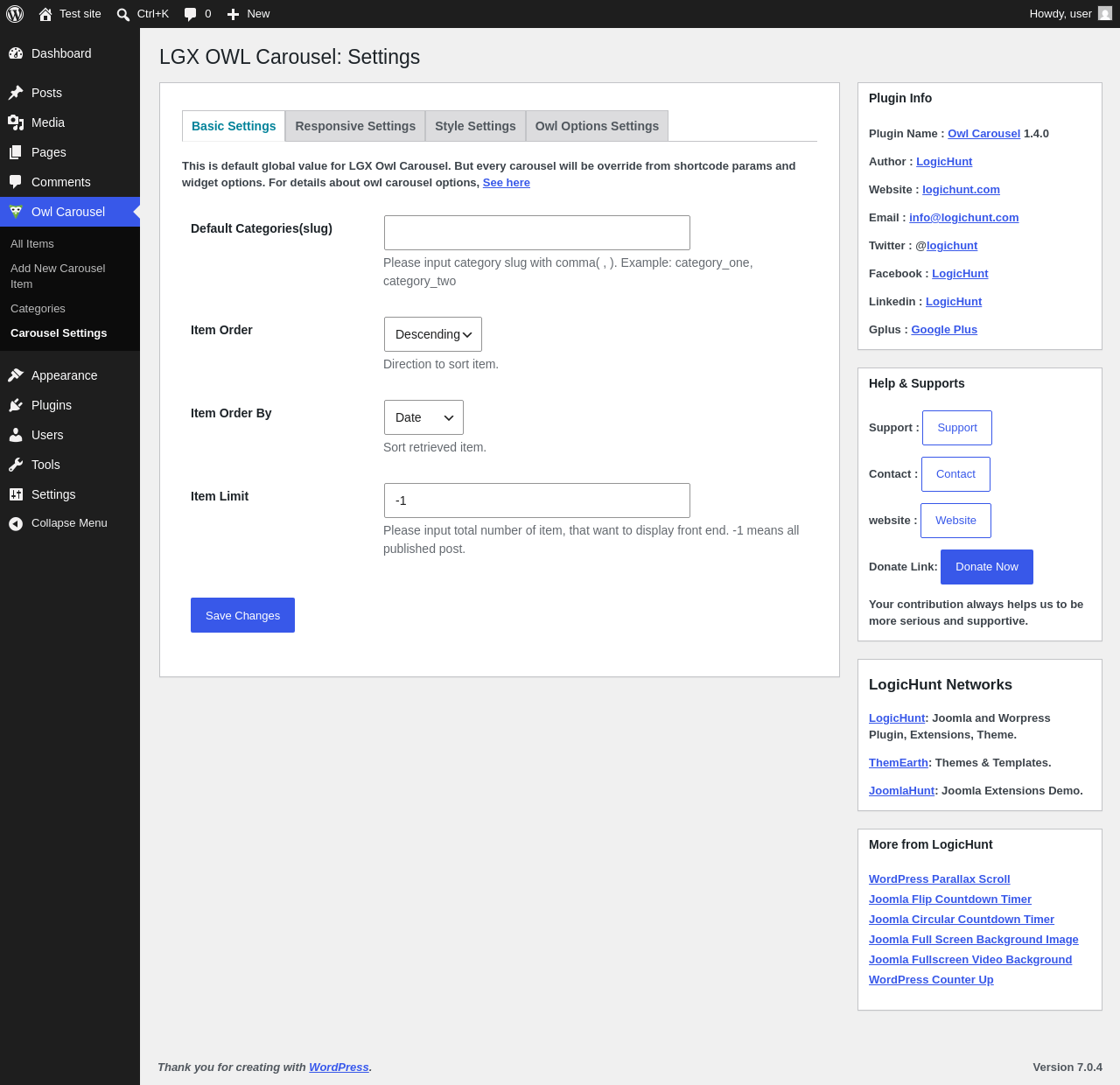Open WordPress Counter Up link
The width and height of the screenshot is (1120, 1085).
[x=931, y=980]
